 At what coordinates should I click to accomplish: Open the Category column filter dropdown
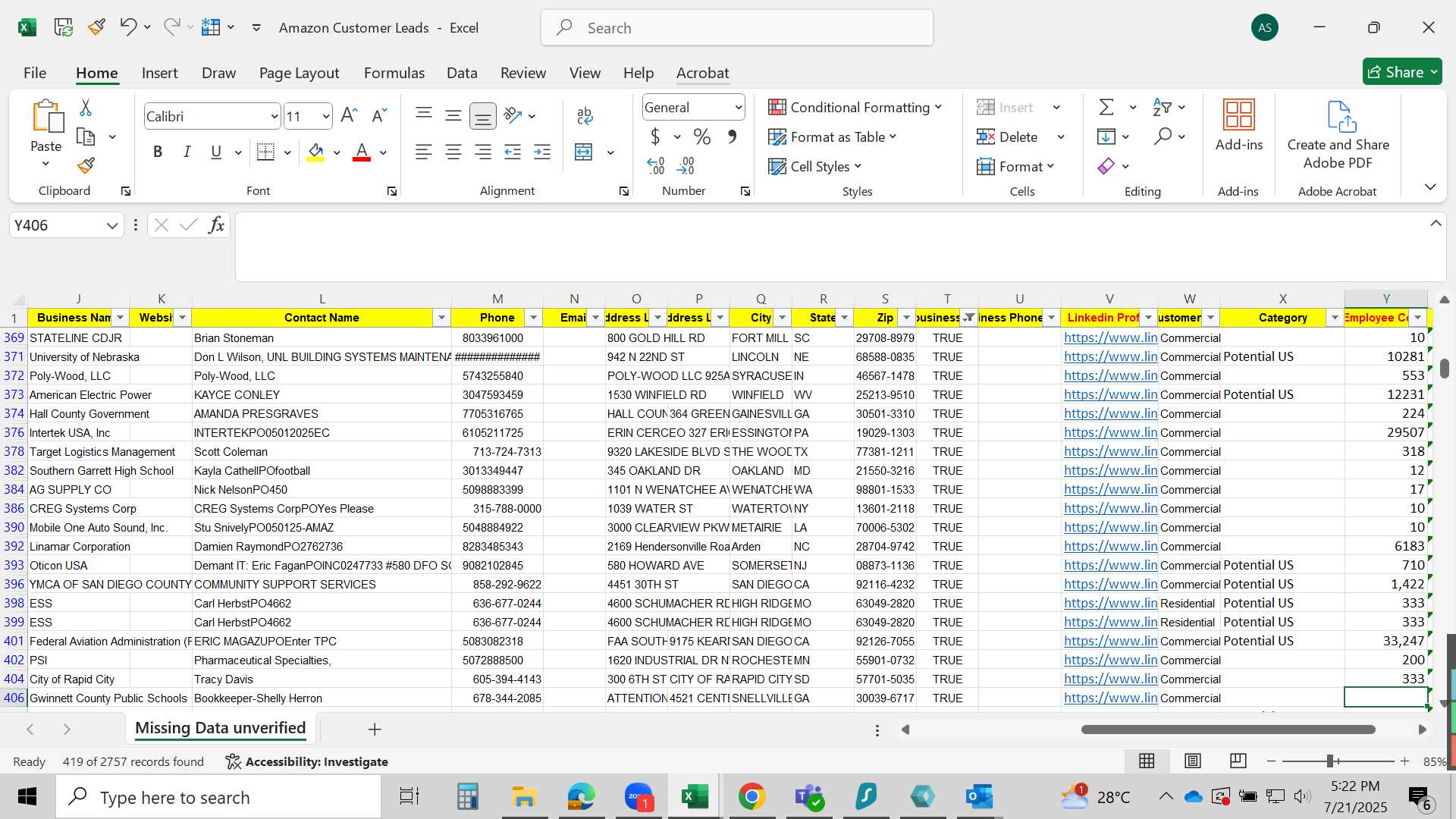coord(1335,318)
